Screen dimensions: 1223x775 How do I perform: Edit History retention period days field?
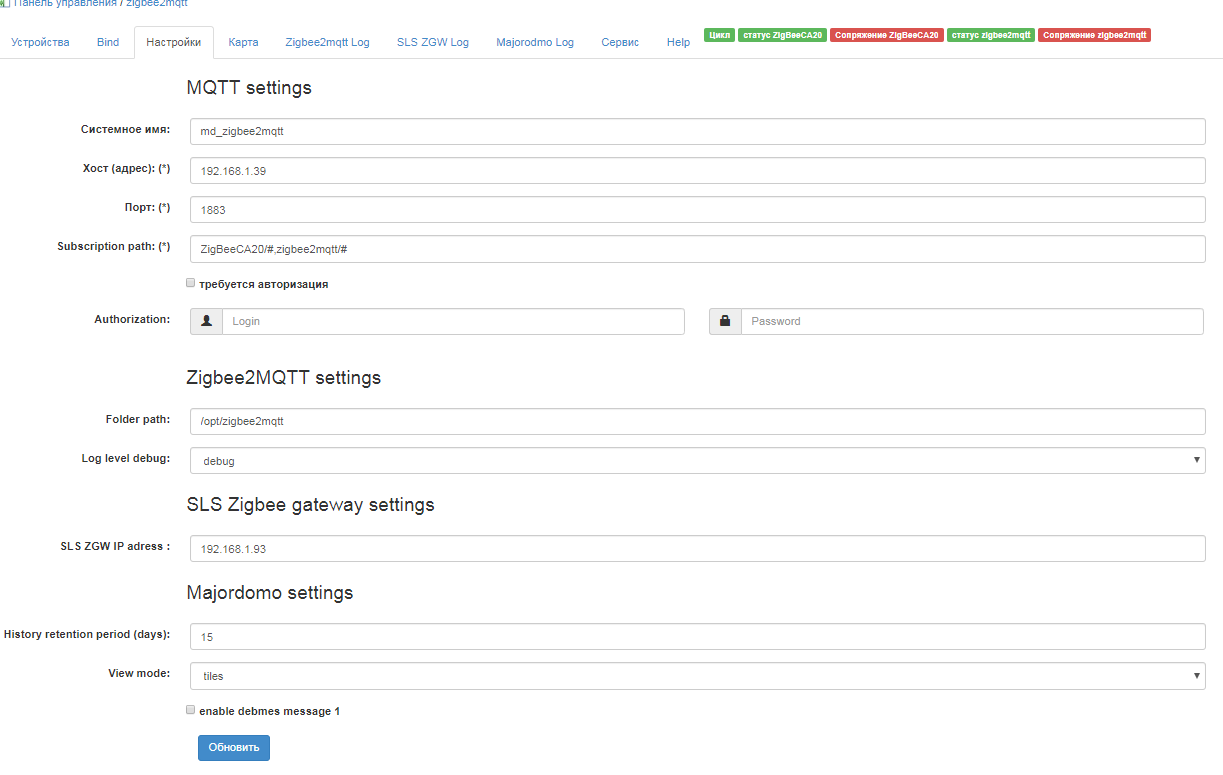click(698, 637)
